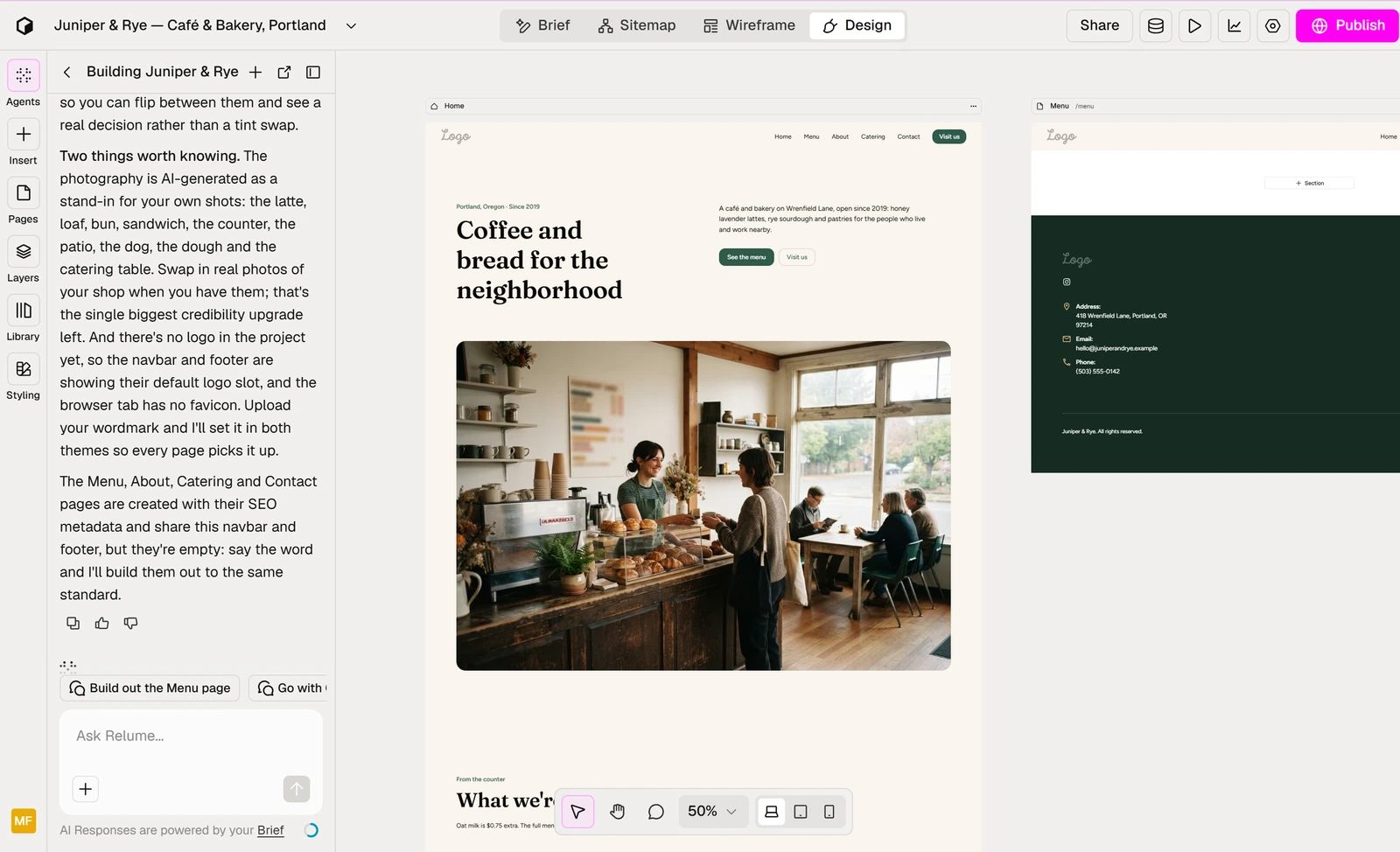The image size is (1400, 852).
Task: Click Catering link in Home page navbar
Action: (872, 136)
